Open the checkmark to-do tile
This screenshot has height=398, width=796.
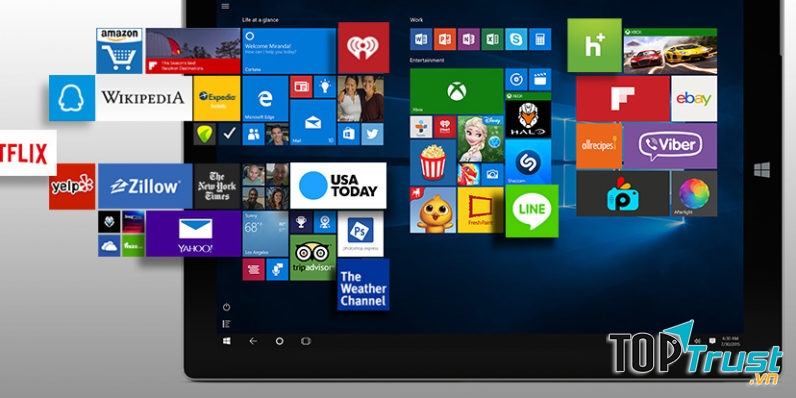point(229,134)
